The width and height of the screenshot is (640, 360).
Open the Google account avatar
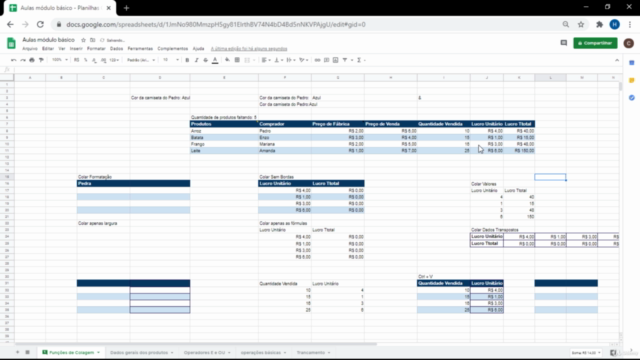click(x=629, y=43)
